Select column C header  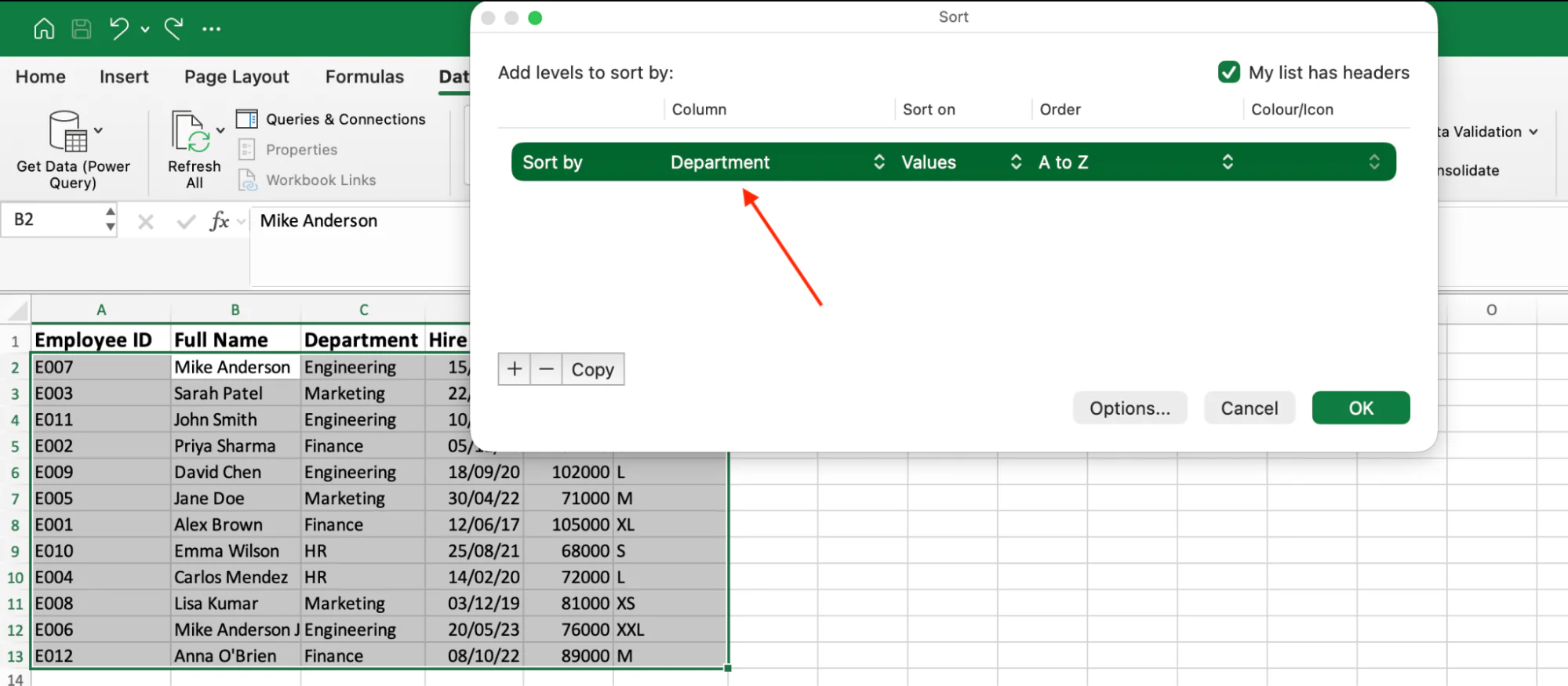(x=364, y=310)
